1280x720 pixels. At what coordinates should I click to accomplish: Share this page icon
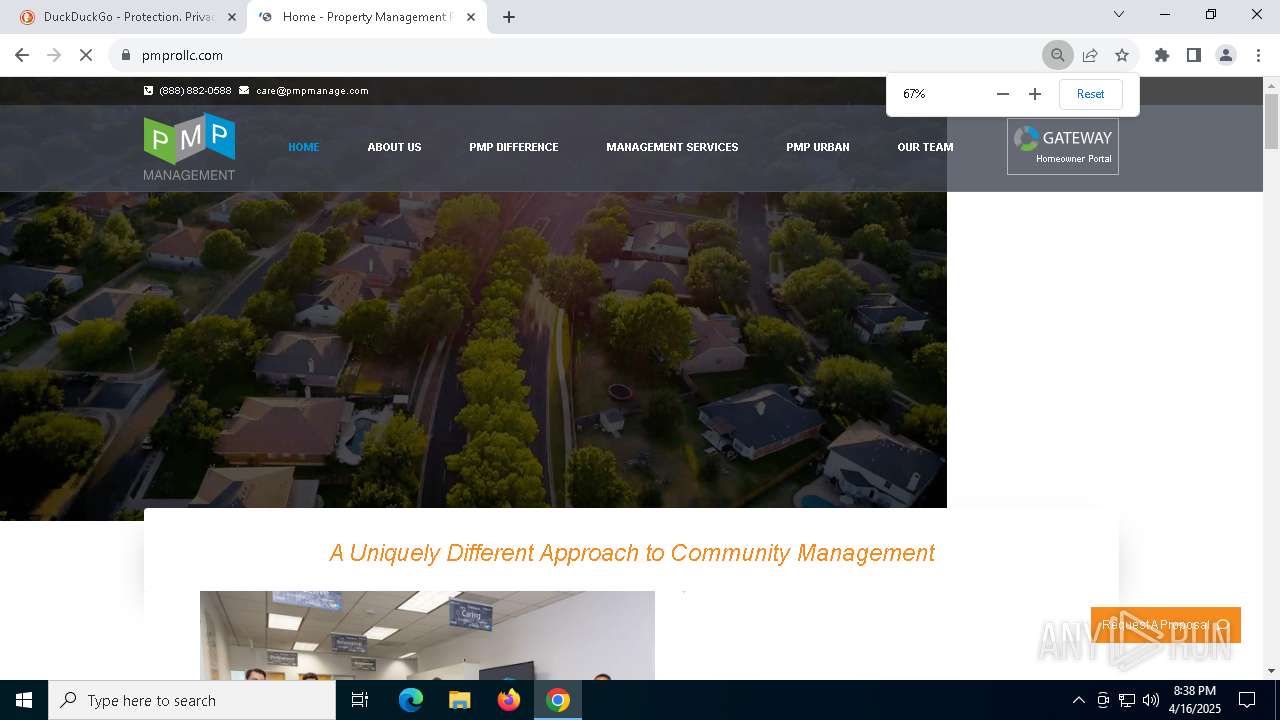click(1090, 55)
